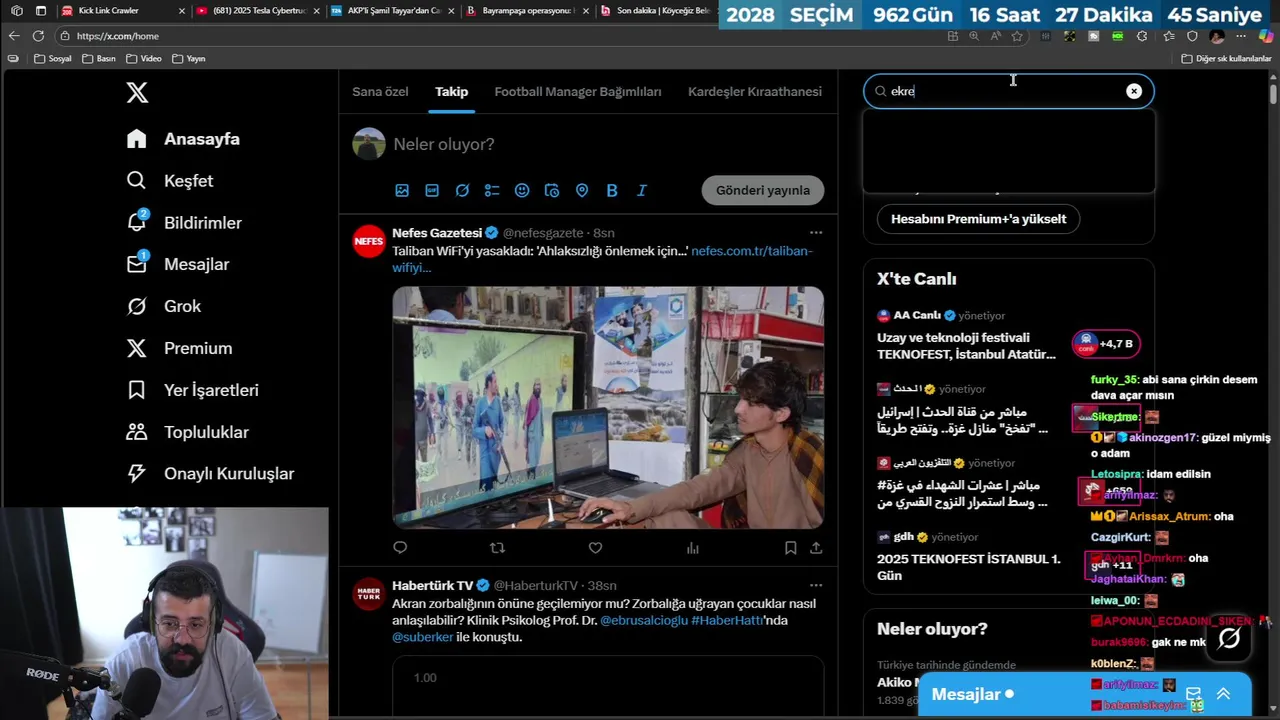Add a poll to the post
Screen dimensions: 1280x720
492,190
